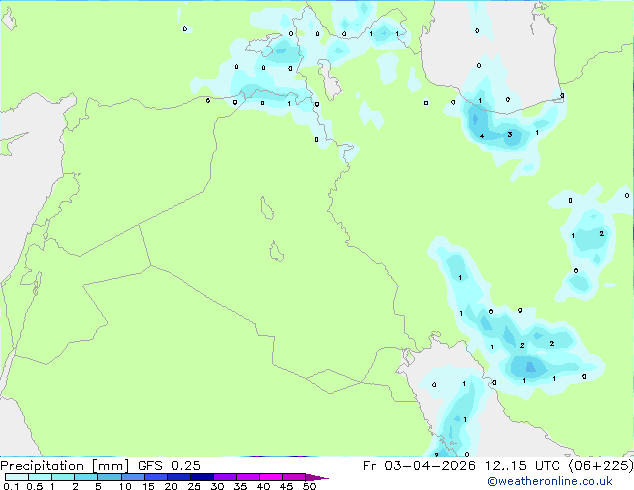Click the 'Fr 03-04-2026' date text
This screenshot has width=634, height=490.
click(x=419, y=466)
